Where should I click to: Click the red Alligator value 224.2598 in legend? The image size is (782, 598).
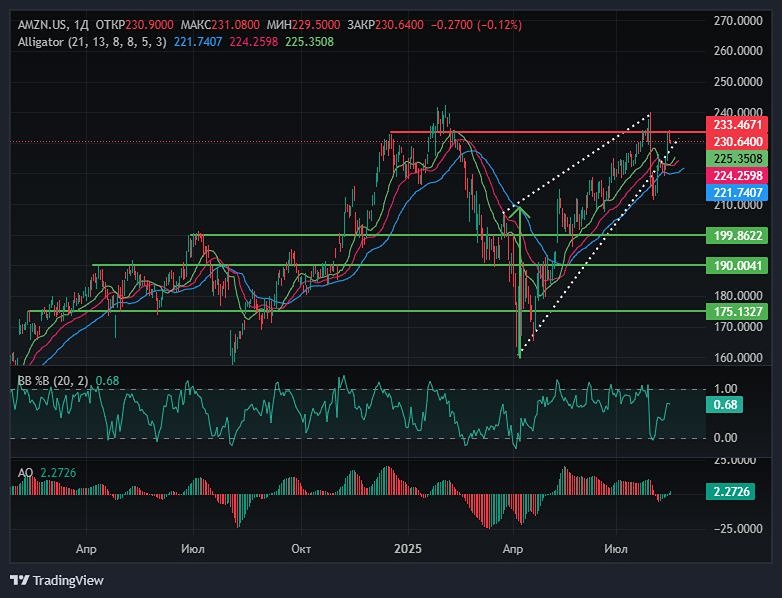point(253,42)
